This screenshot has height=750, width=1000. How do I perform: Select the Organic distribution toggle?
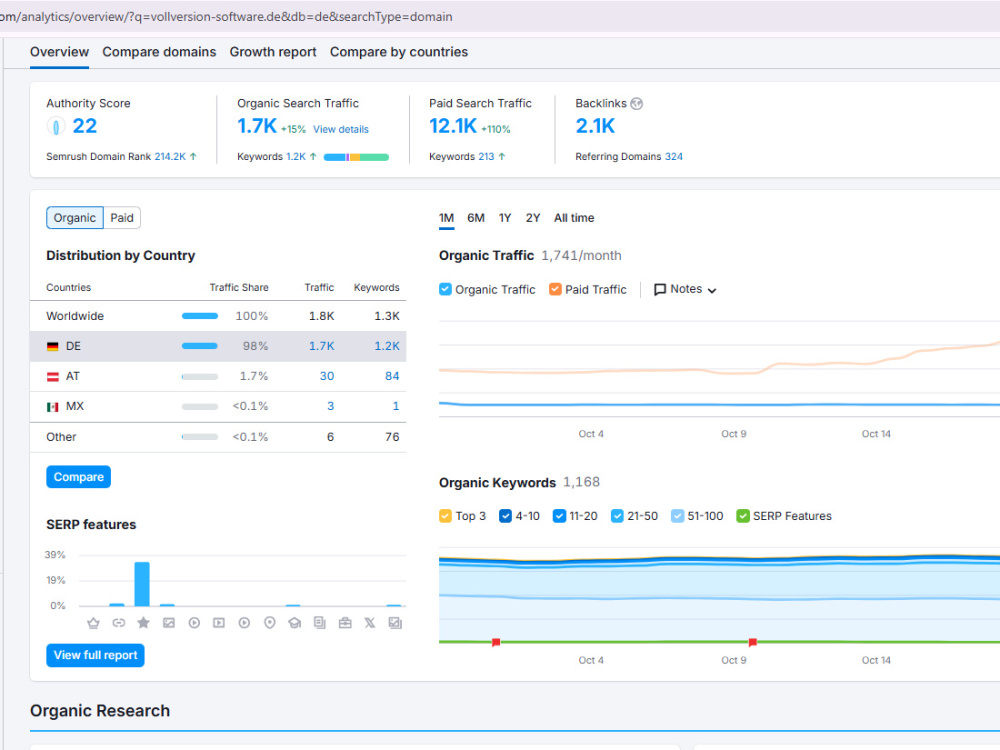tap(75, 218)
